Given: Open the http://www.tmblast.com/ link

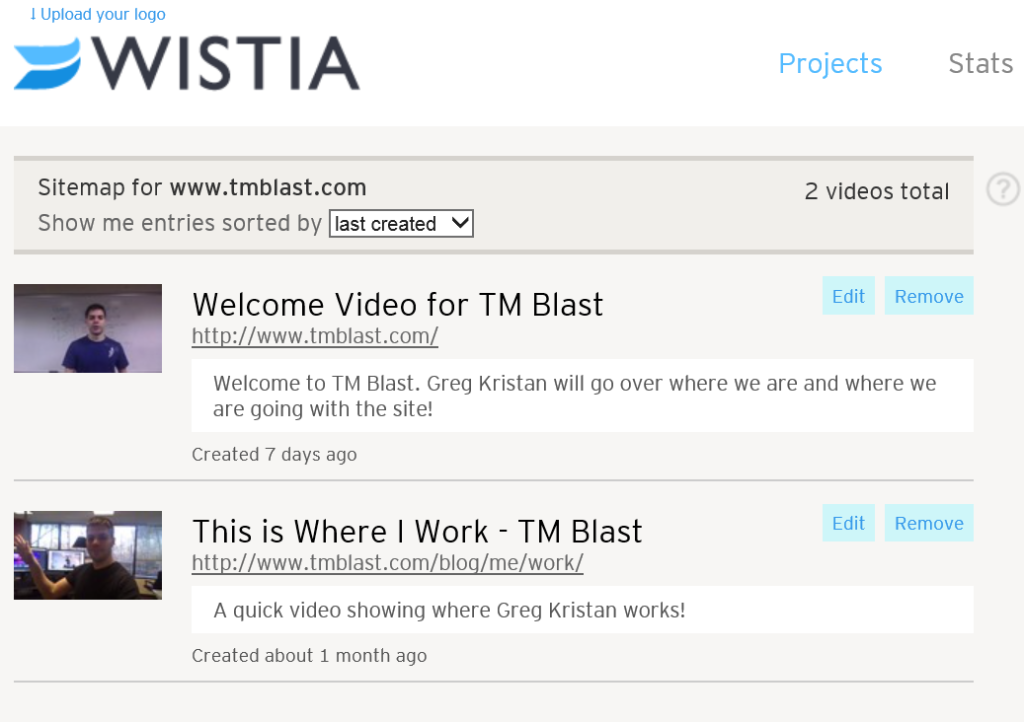Looking at the screenshot, I should click(315, 336).
